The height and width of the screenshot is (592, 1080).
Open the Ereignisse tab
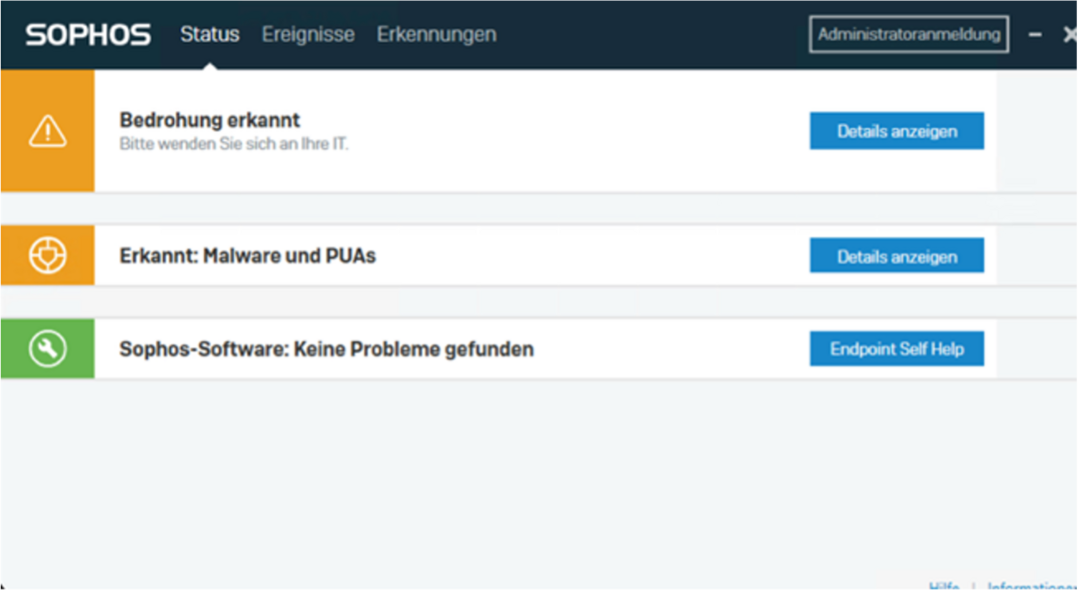308,34
